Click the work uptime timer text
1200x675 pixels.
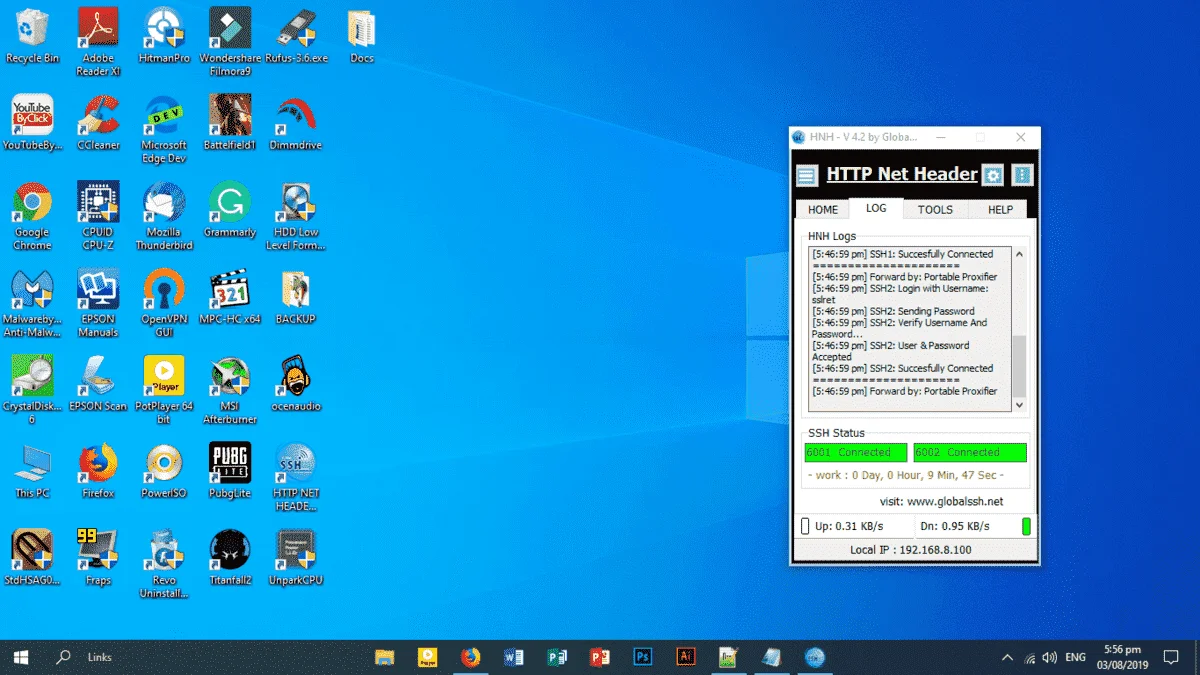[905, 475]
